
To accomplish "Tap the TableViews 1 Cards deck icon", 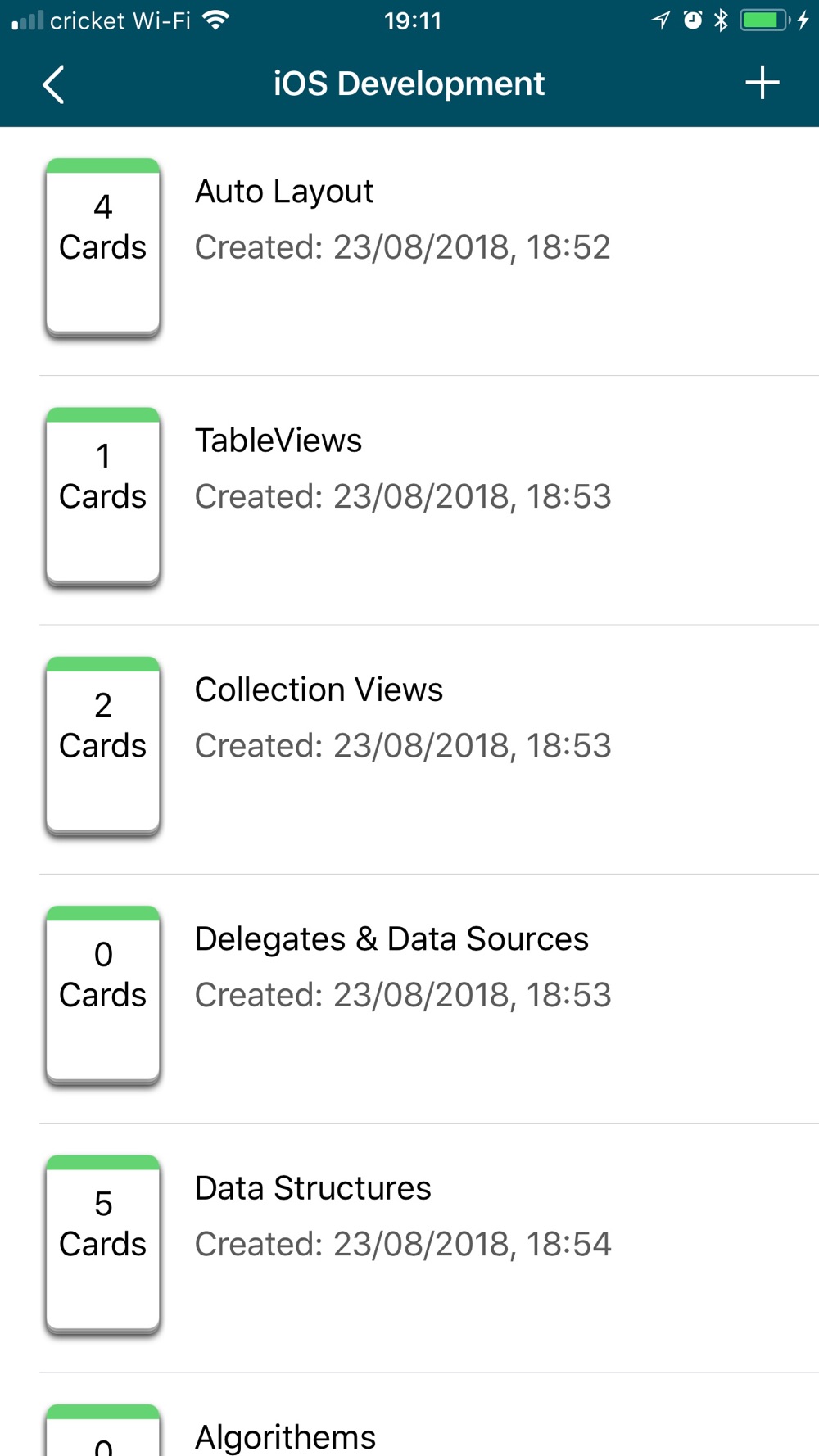I will pyautogui.click(x=103, y=497).
